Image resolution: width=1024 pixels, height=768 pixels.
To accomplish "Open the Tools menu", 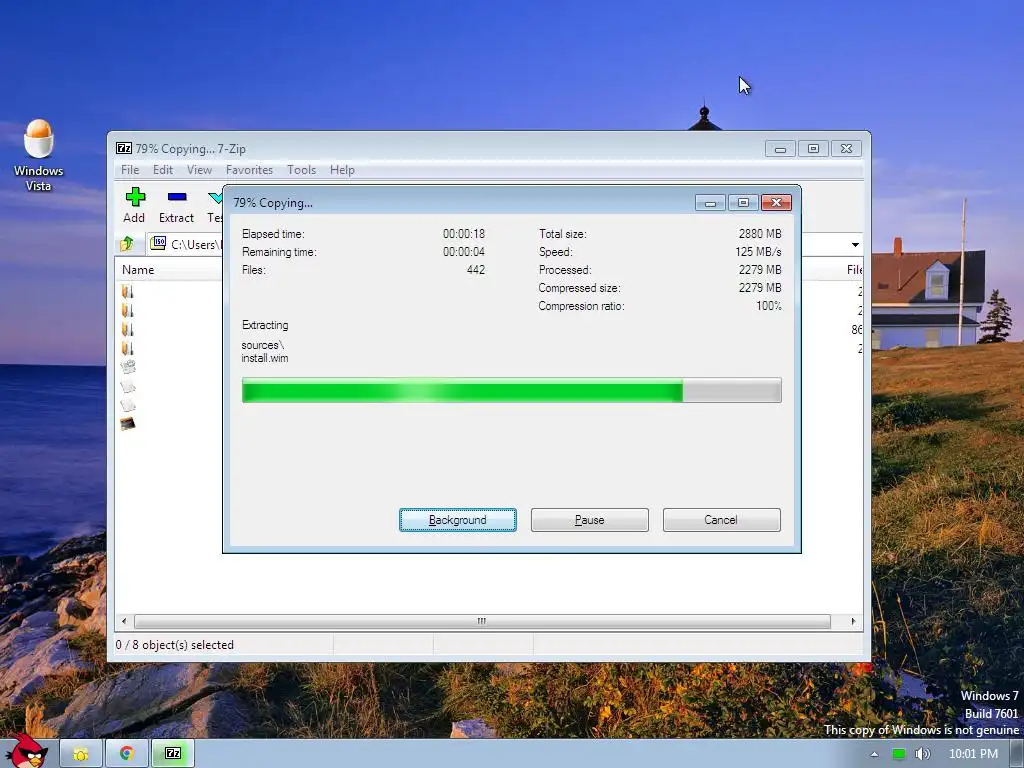I will pos(301,170).
